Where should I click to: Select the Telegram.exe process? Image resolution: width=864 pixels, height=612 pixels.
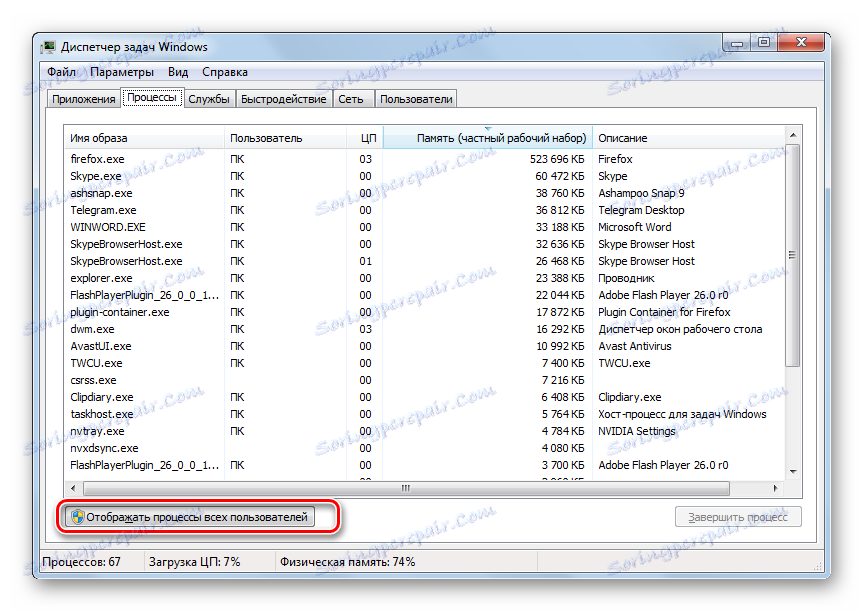point(424,210)
